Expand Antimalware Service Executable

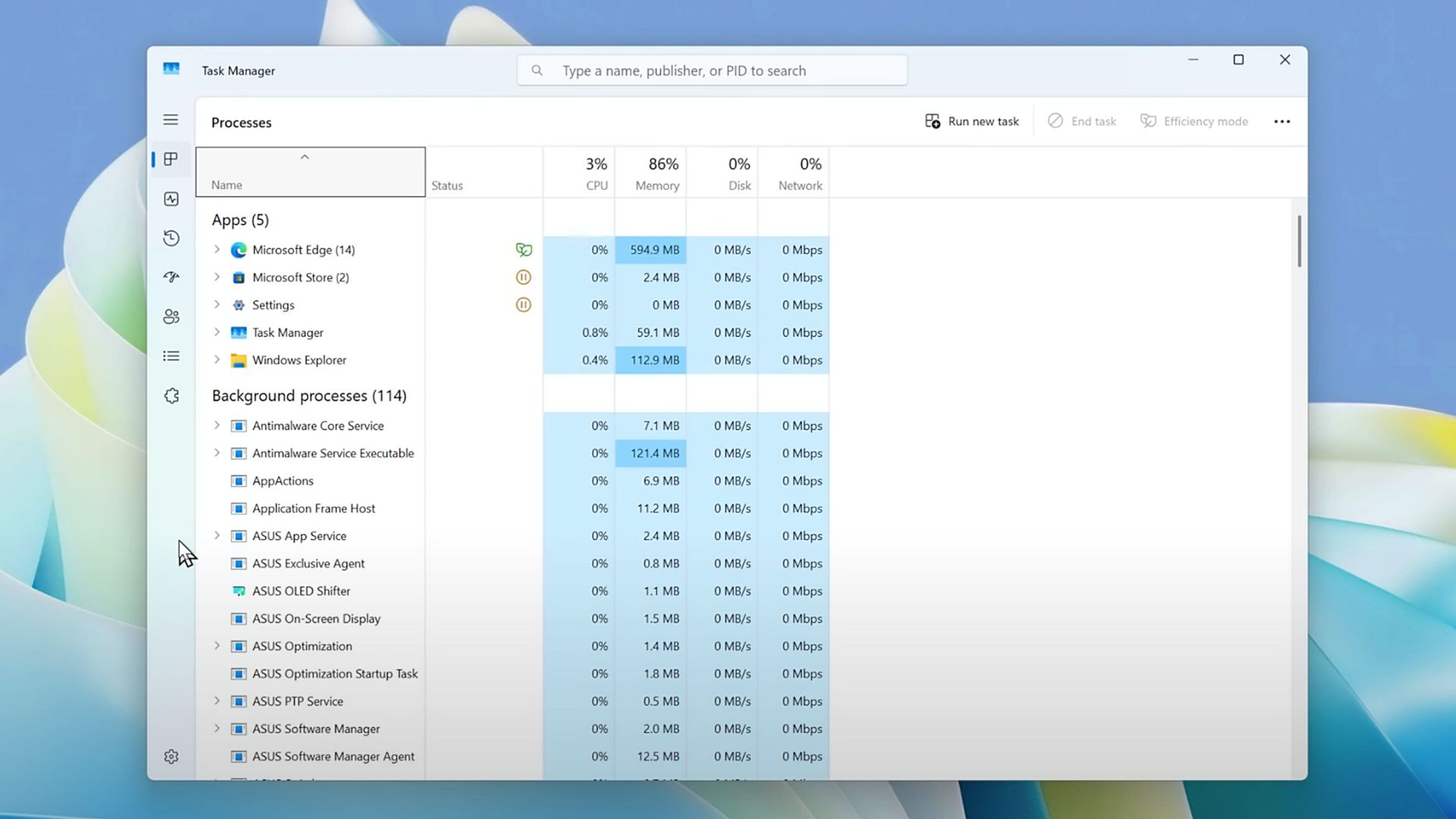click(217, 453)
